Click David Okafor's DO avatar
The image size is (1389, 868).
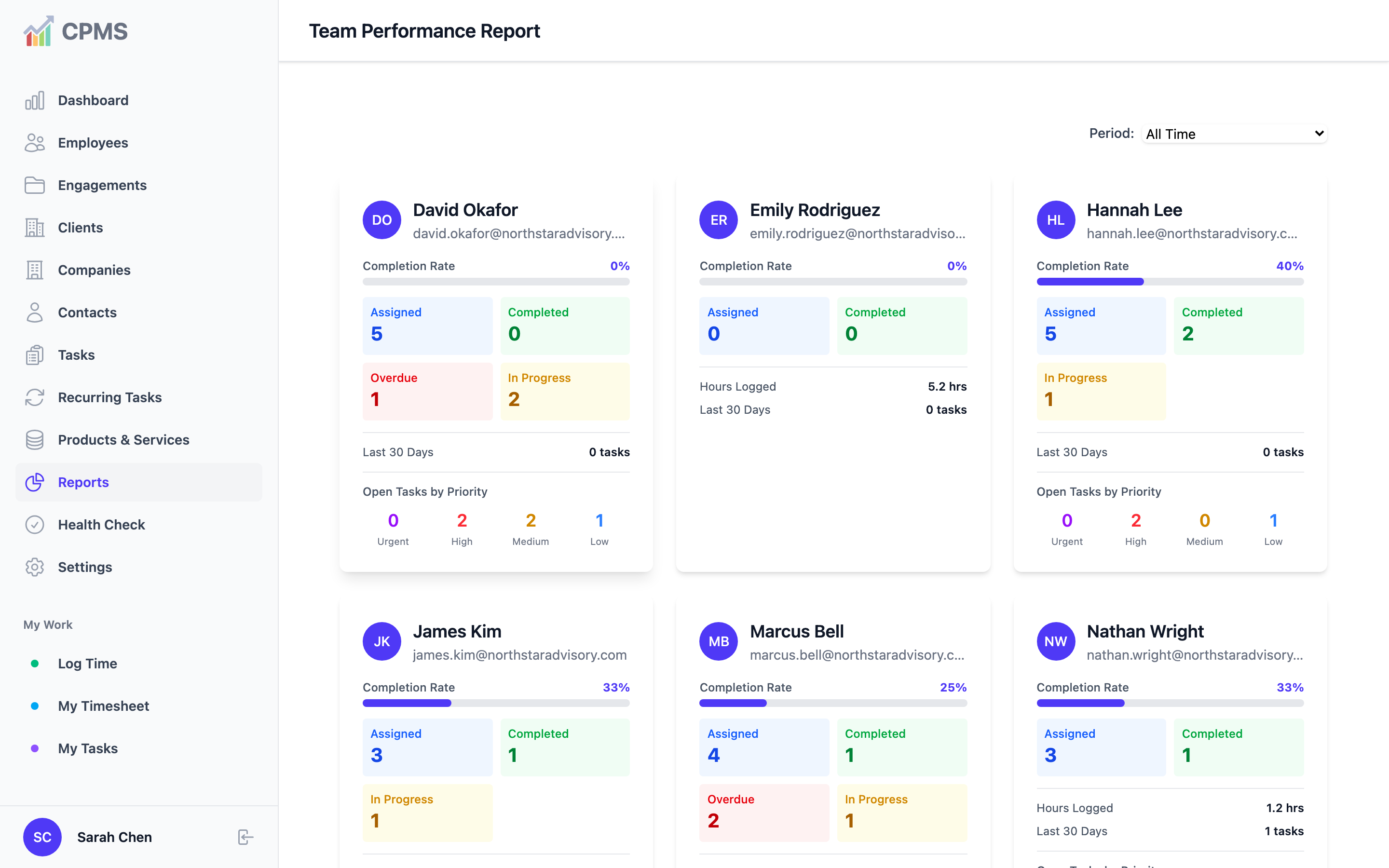pyautogui.click(x=381, y=220)
